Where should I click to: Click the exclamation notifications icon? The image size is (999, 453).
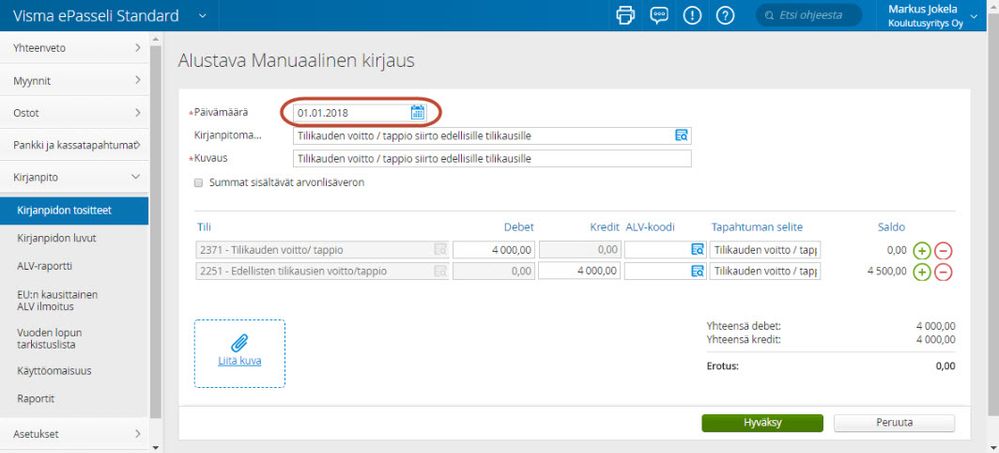click(x=692, y=15)
